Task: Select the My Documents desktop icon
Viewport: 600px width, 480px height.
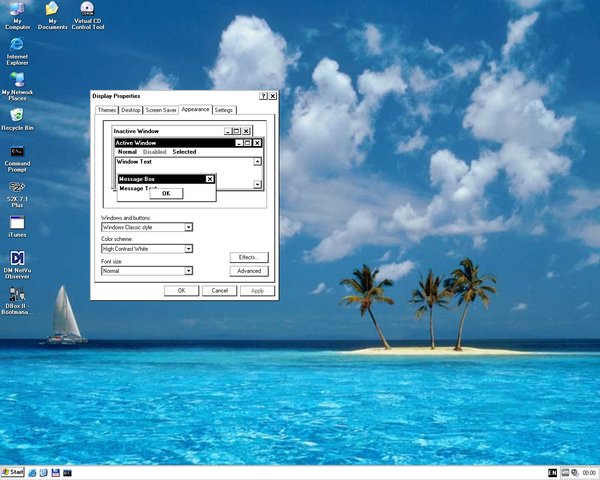Action: [52, 15]
